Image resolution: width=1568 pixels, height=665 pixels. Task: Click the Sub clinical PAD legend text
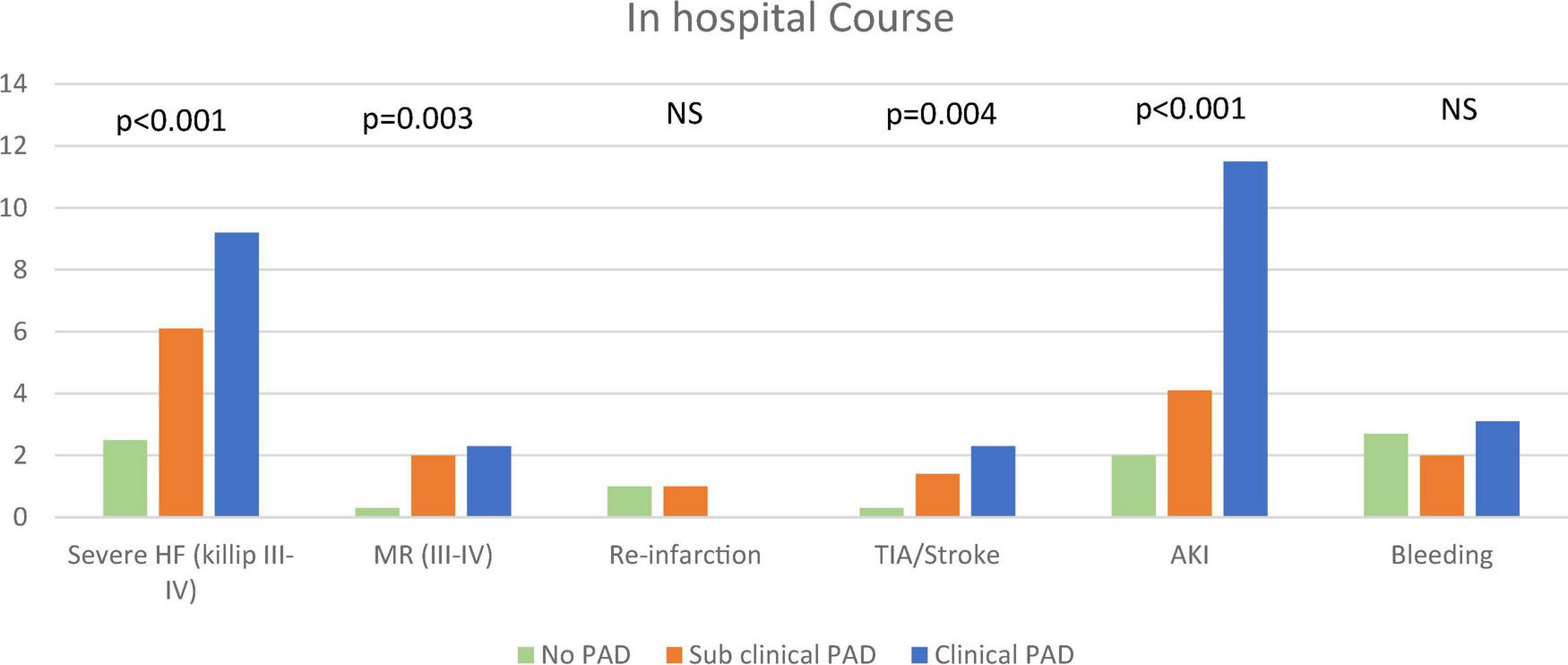click(782, 654)
